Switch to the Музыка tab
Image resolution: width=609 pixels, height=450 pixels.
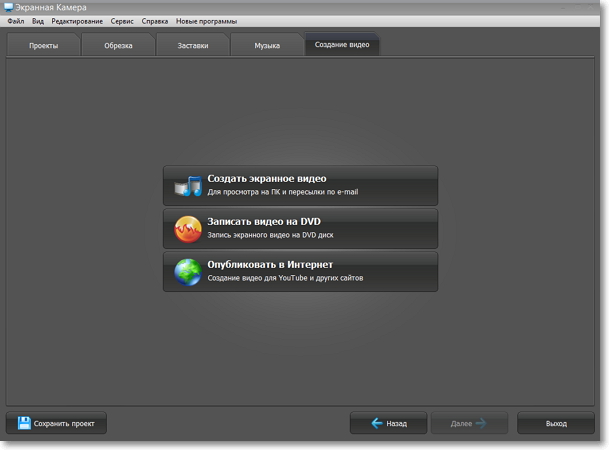(267, 45)
